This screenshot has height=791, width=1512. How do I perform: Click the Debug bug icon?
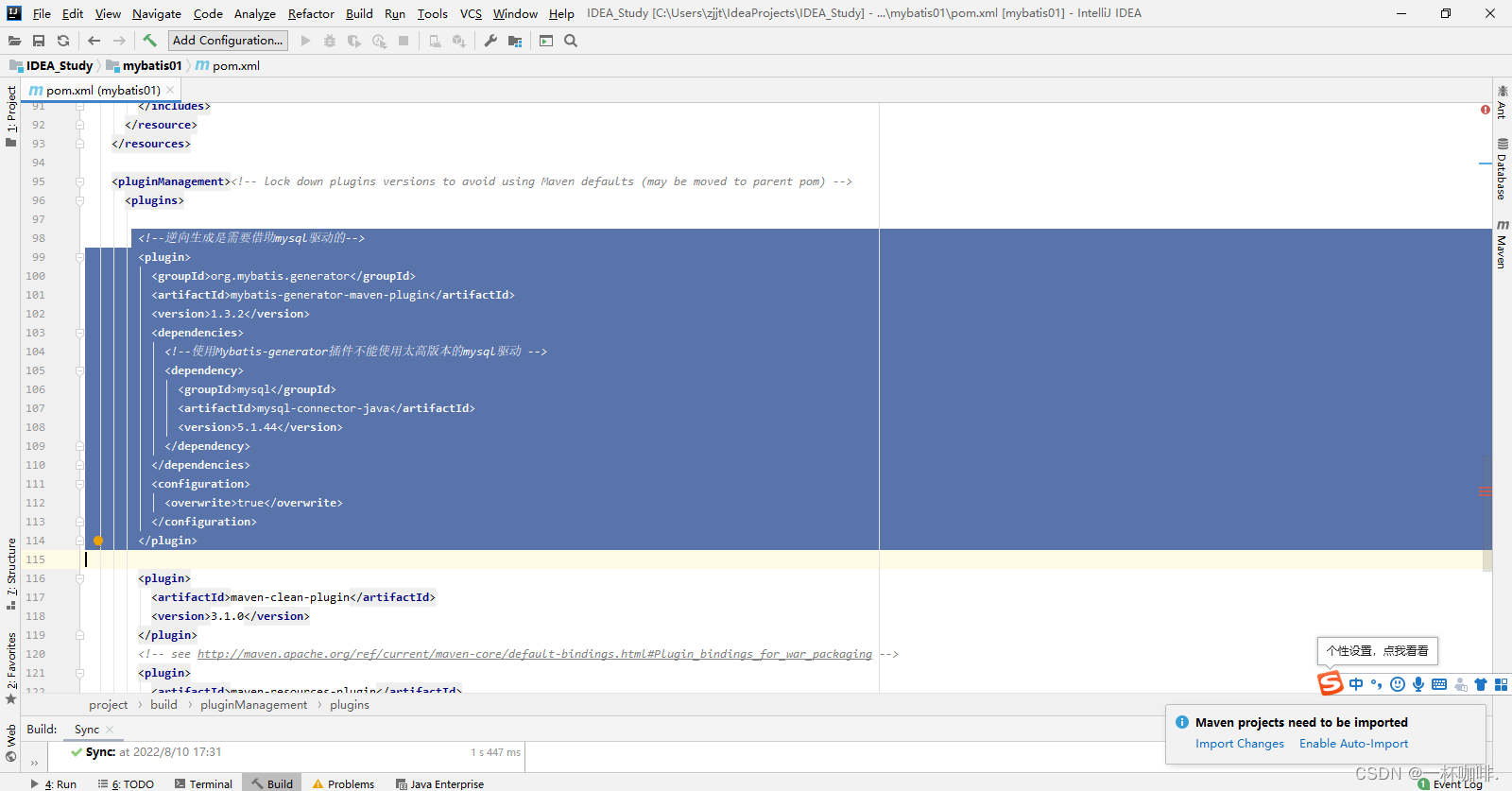[x=330, y=41]
